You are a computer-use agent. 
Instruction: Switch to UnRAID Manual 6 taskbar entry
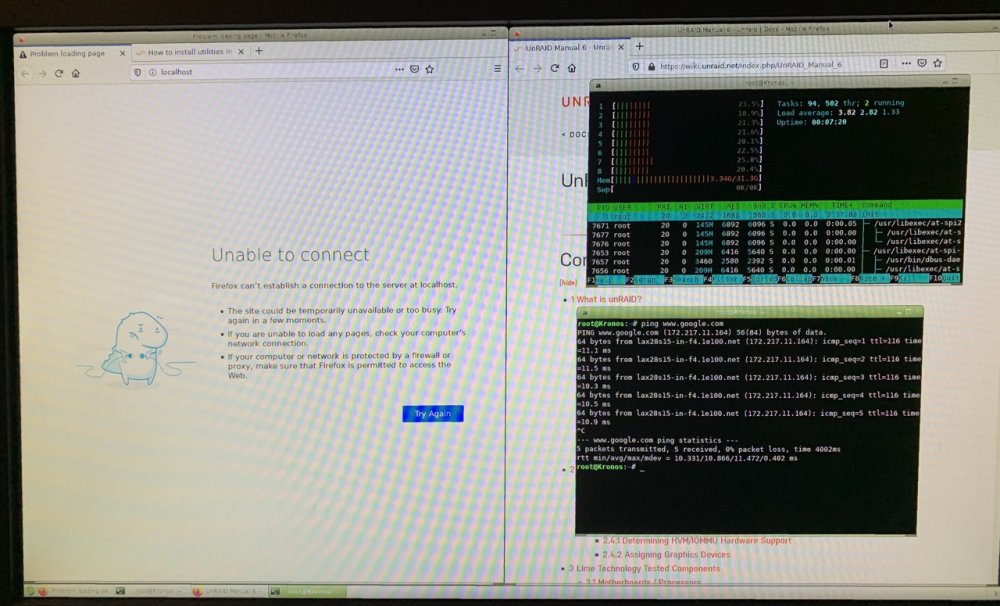point(228,591)
